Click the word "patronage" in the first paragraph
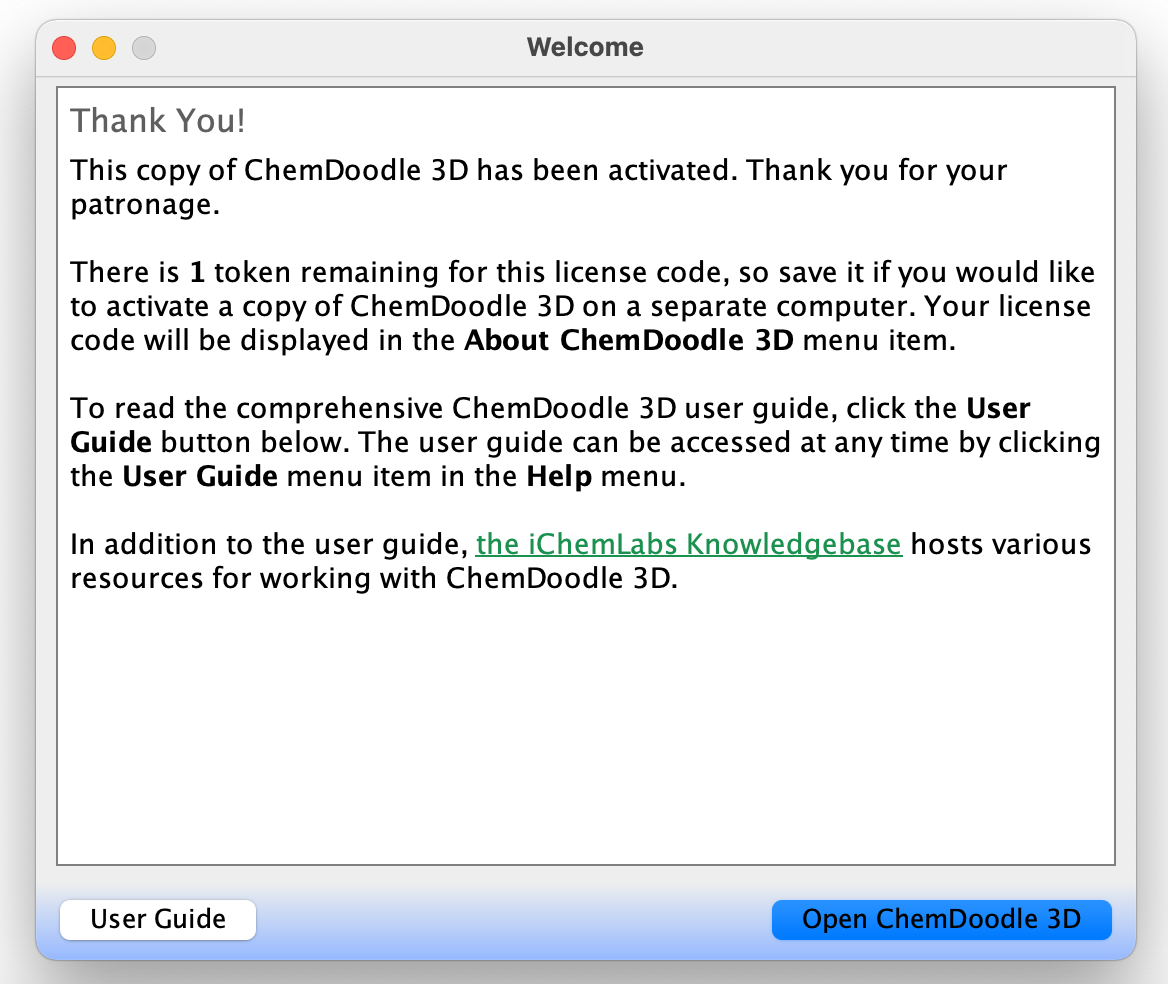The image size is (1168, 984). point(144,205)
